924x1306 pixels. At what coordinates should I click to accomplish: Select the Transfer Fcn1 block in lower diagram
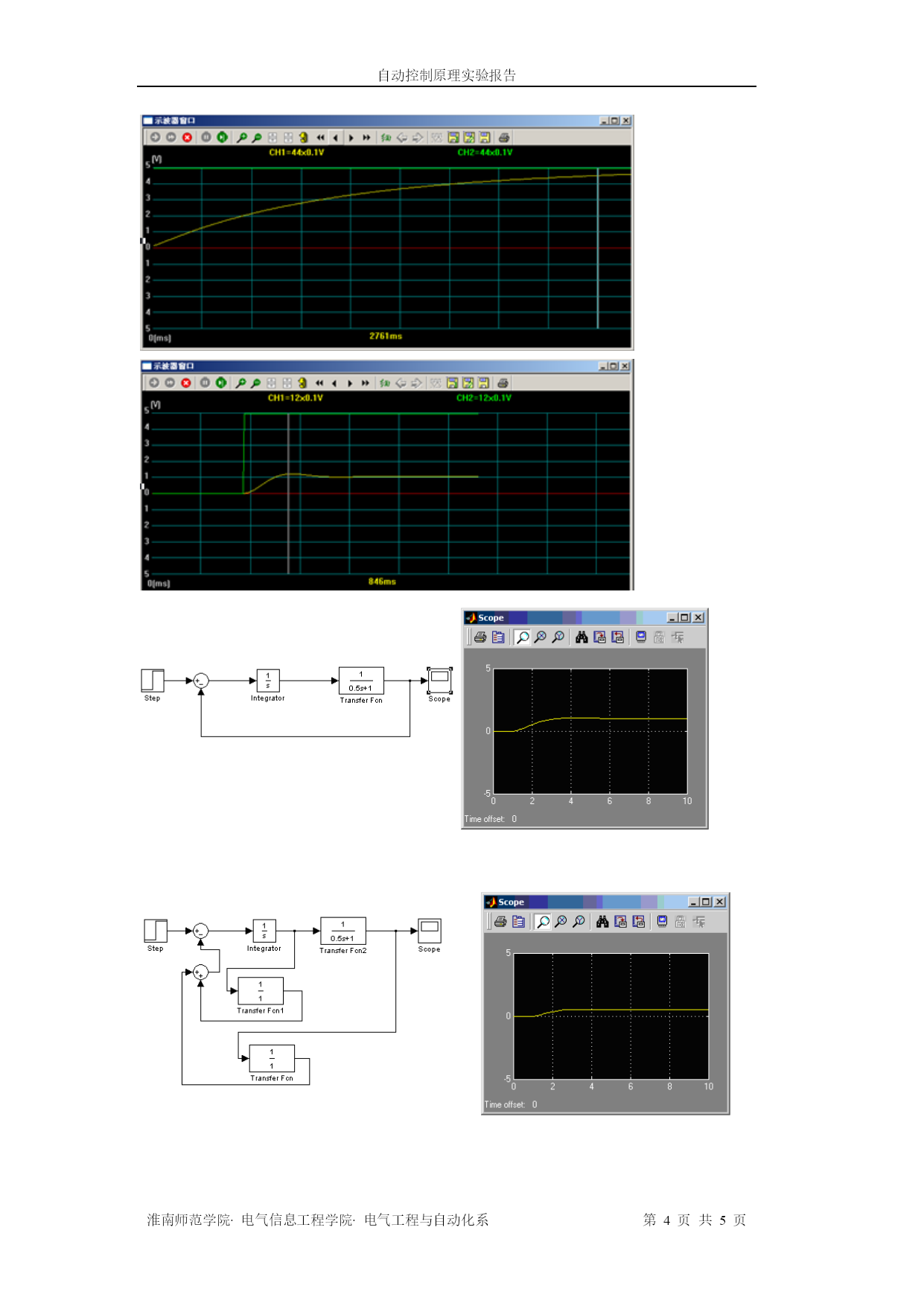[261, 991]
